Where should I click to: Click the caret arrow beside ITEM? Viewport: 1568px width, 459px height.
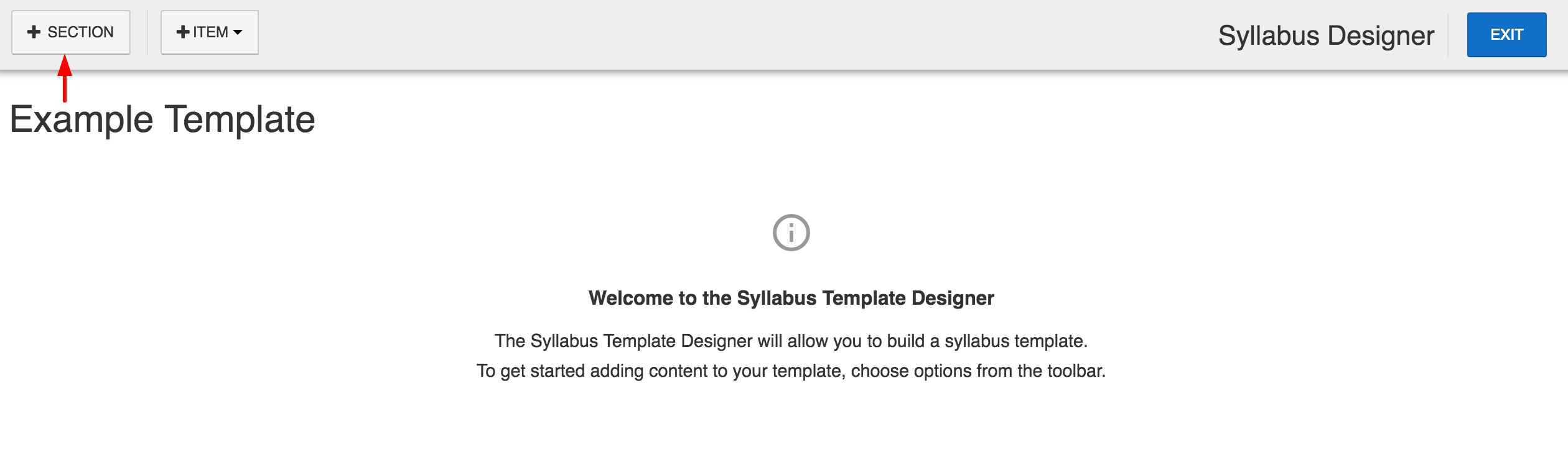tap(238, 32)
